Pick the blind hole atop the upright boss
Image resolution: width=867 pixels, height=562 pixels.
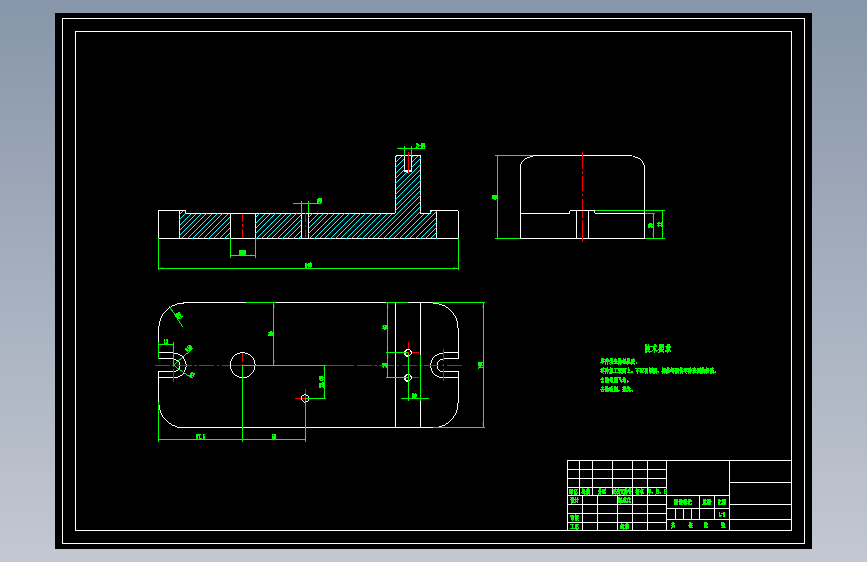click(x=408, y=163)
